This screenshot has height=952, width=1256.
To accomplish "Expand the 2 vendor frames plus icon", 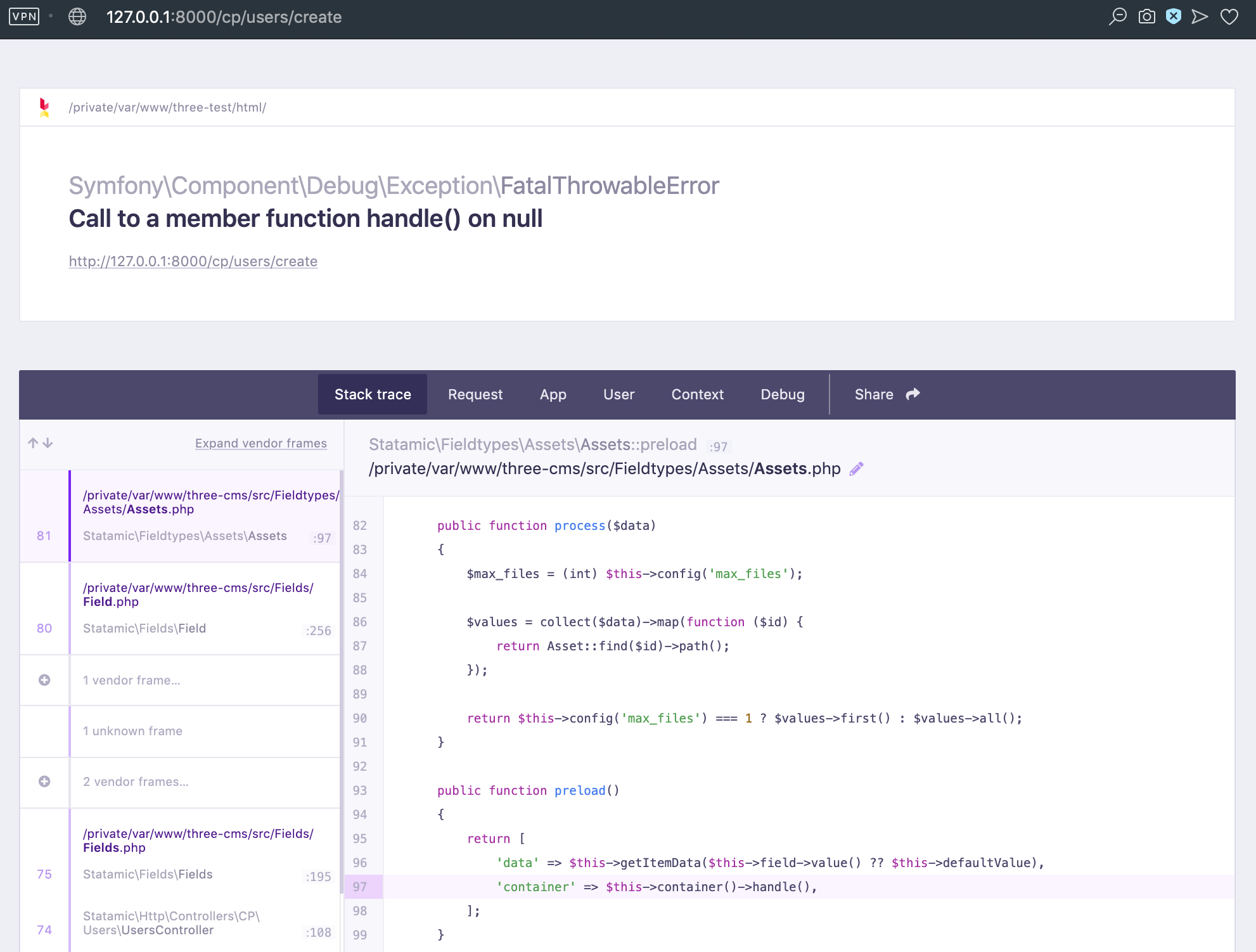I will (x=44, y=782).
